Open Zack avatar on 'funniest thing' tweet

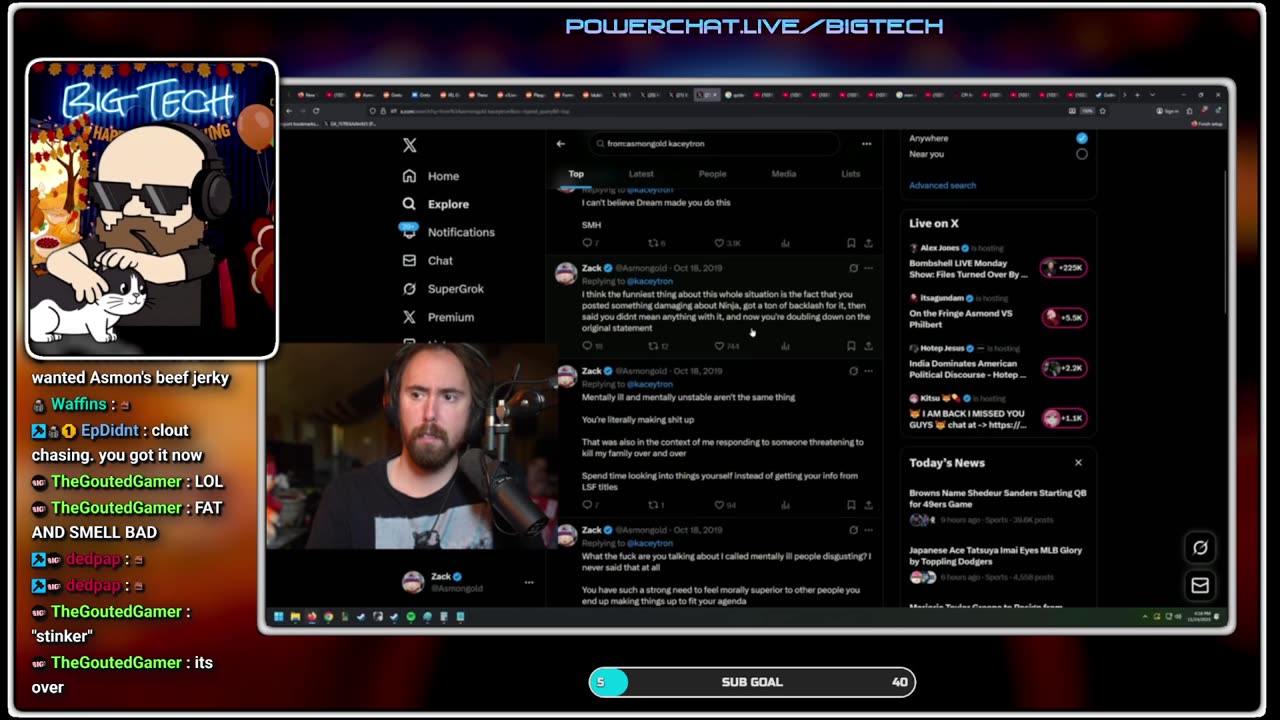pos(566,273)
